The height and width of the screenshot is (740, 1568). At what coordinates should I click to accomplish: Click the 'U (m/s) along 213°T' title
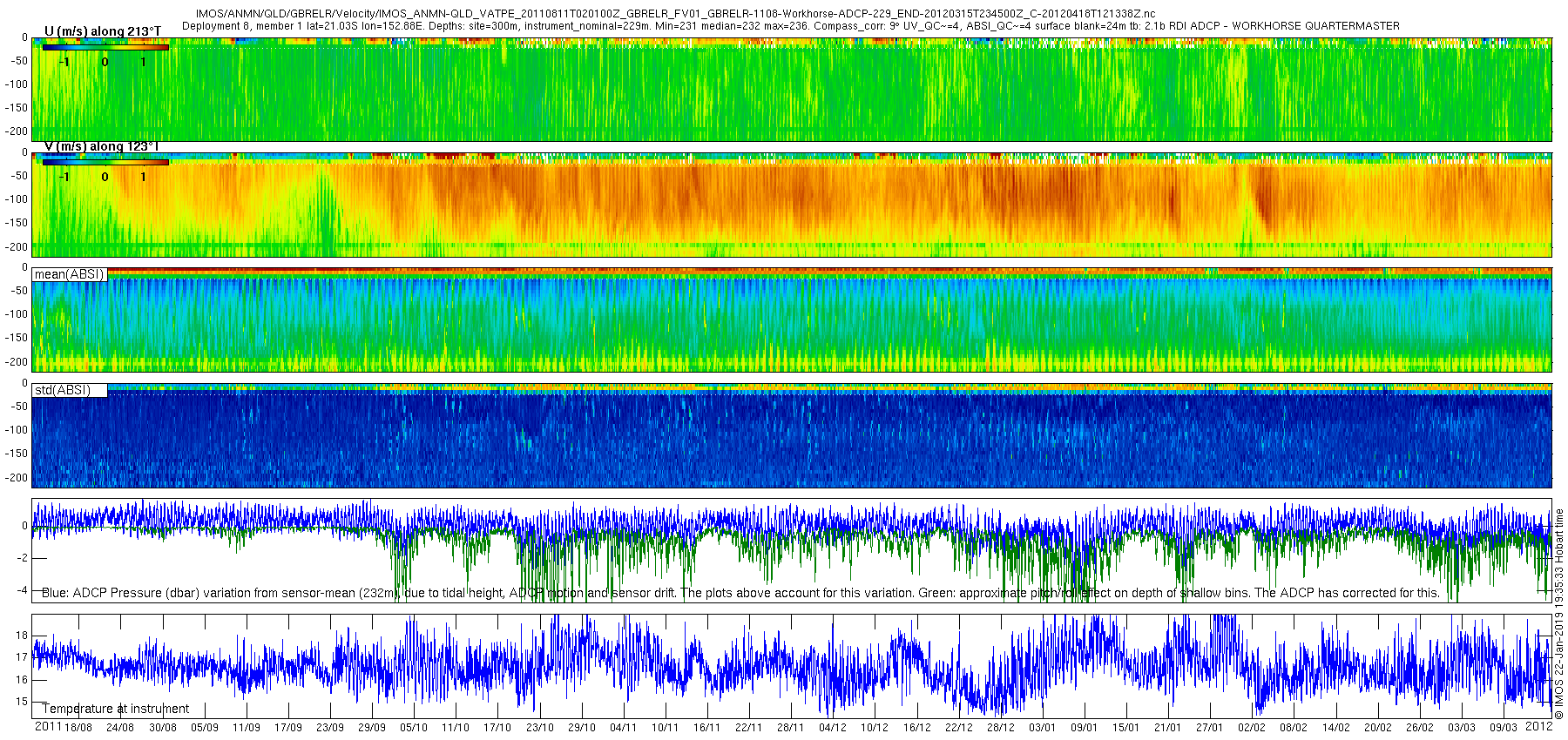[x=103, y=31]
